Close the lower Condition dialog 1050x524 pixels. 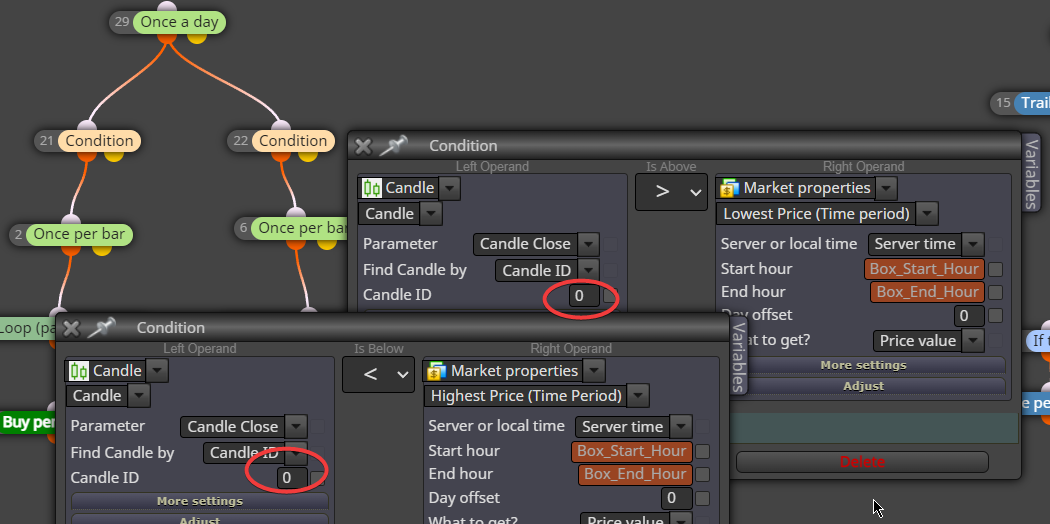pos(71,328)
